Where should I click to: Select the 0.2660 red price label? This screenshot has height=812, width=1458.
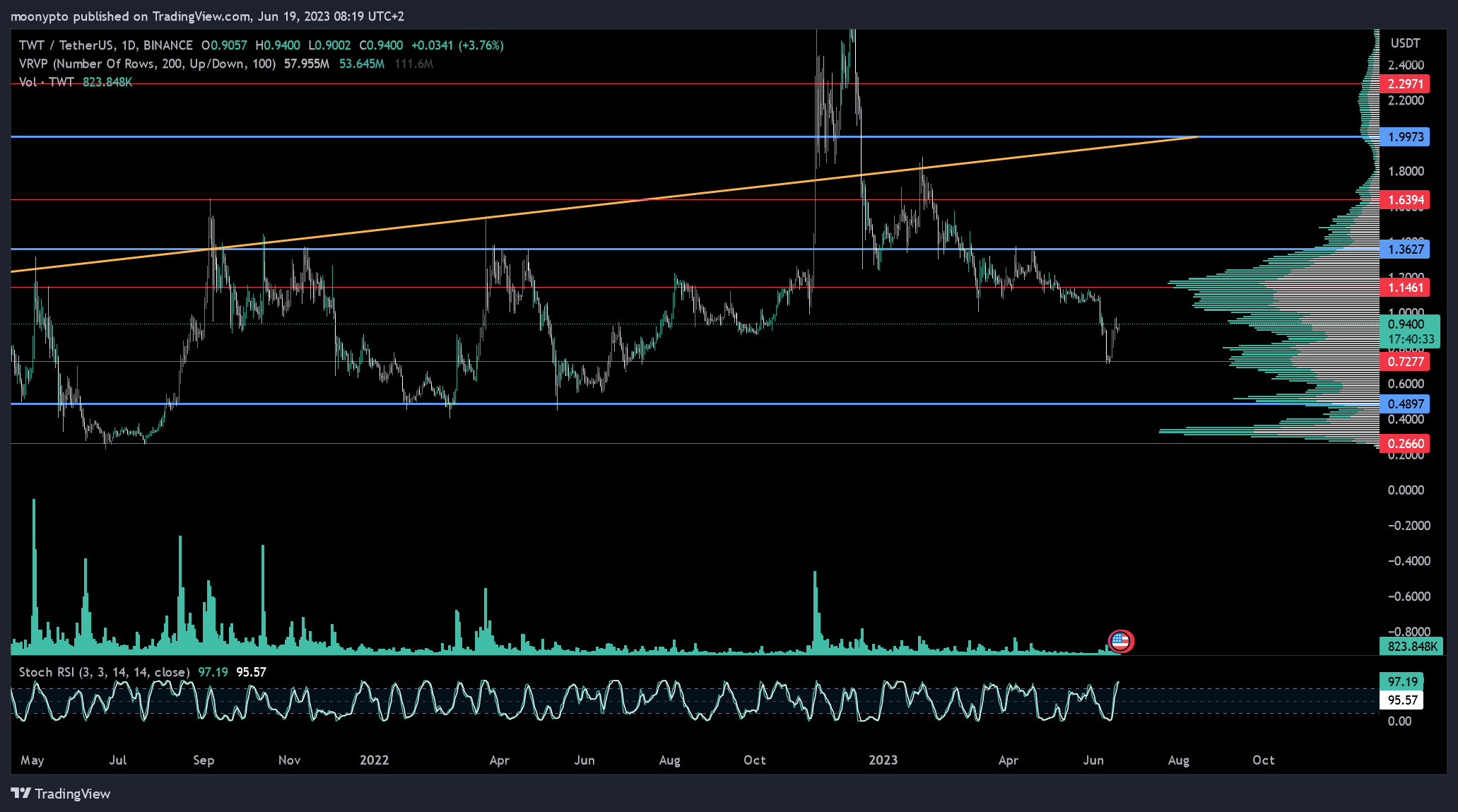(x=1405, y=444)
